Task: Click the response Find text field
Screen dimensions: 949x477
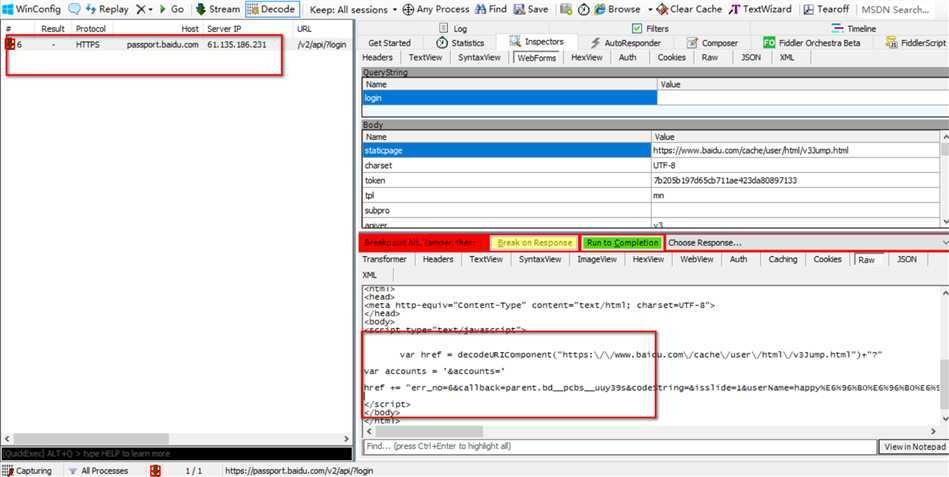Action: [618, 446]
